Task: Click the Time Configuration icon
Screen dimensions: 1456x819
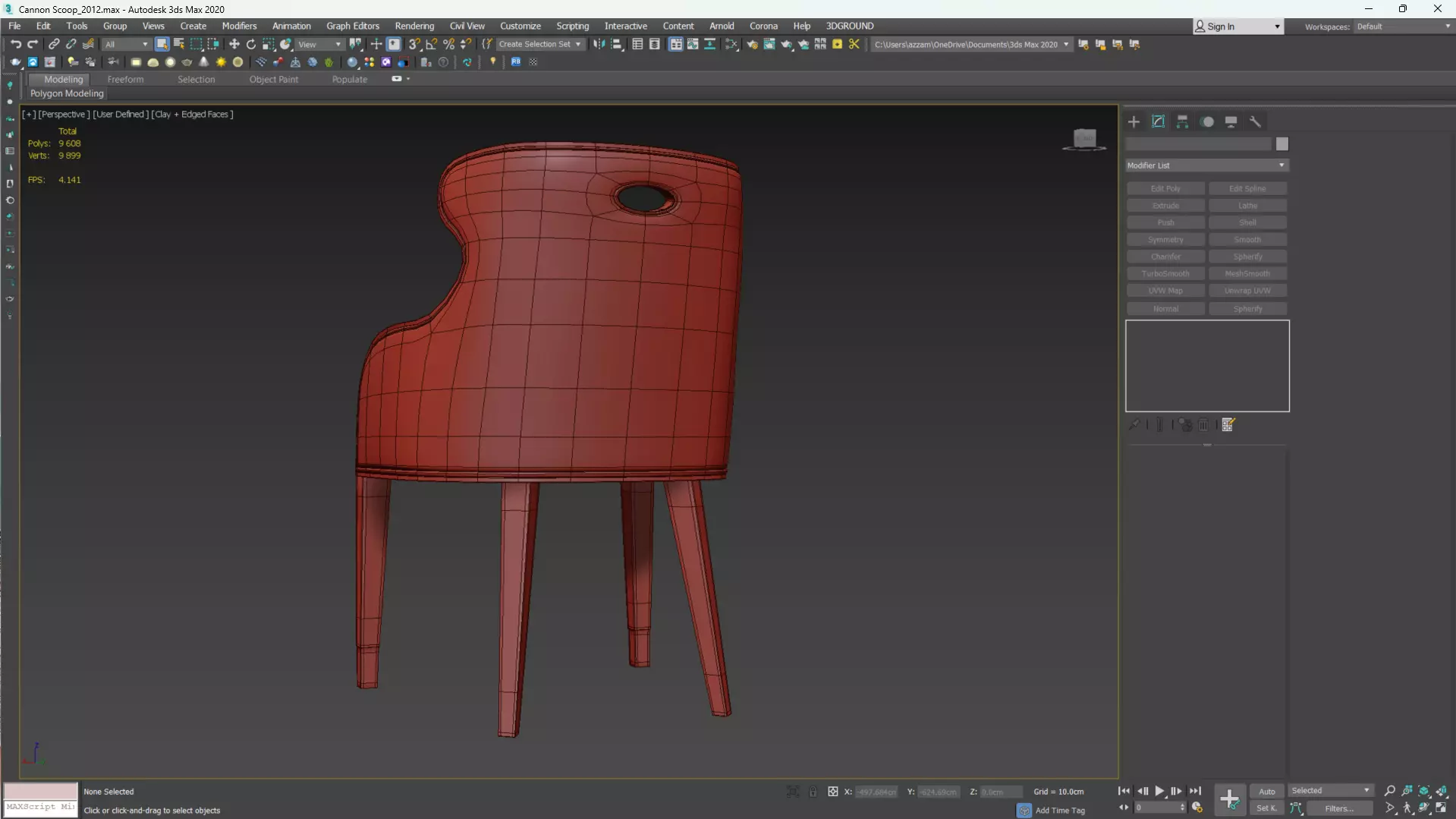Action: click(x=1197, y=808)
